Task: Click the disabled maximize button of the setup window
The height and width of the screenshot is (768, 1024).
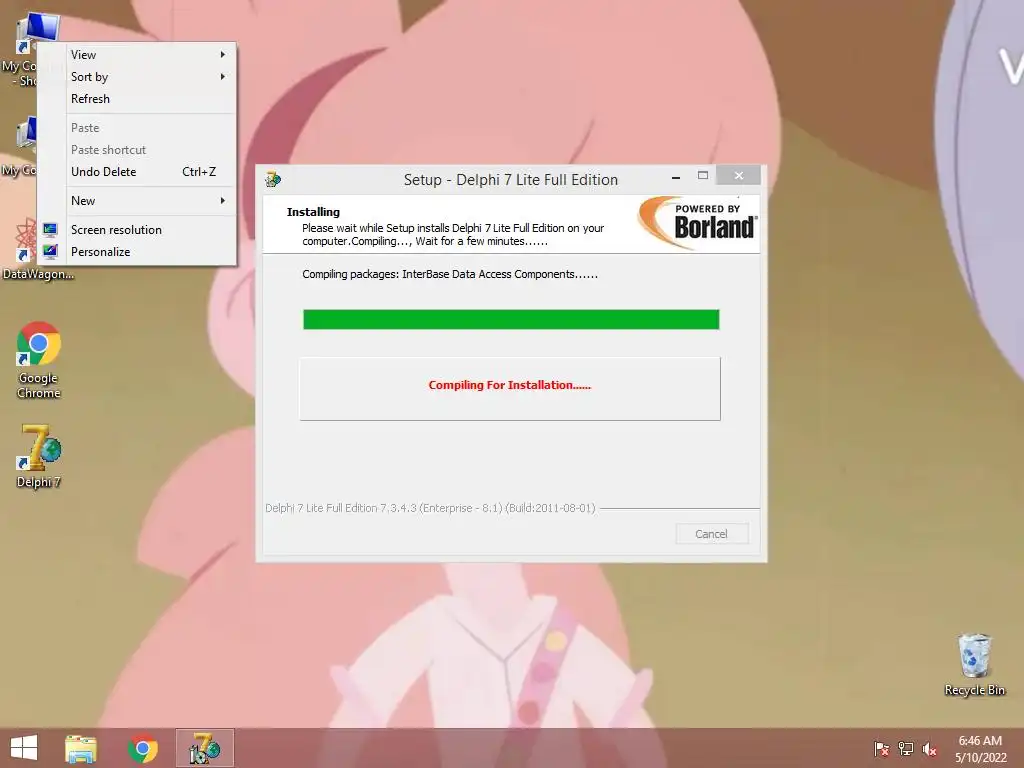Action: [703, 176]
